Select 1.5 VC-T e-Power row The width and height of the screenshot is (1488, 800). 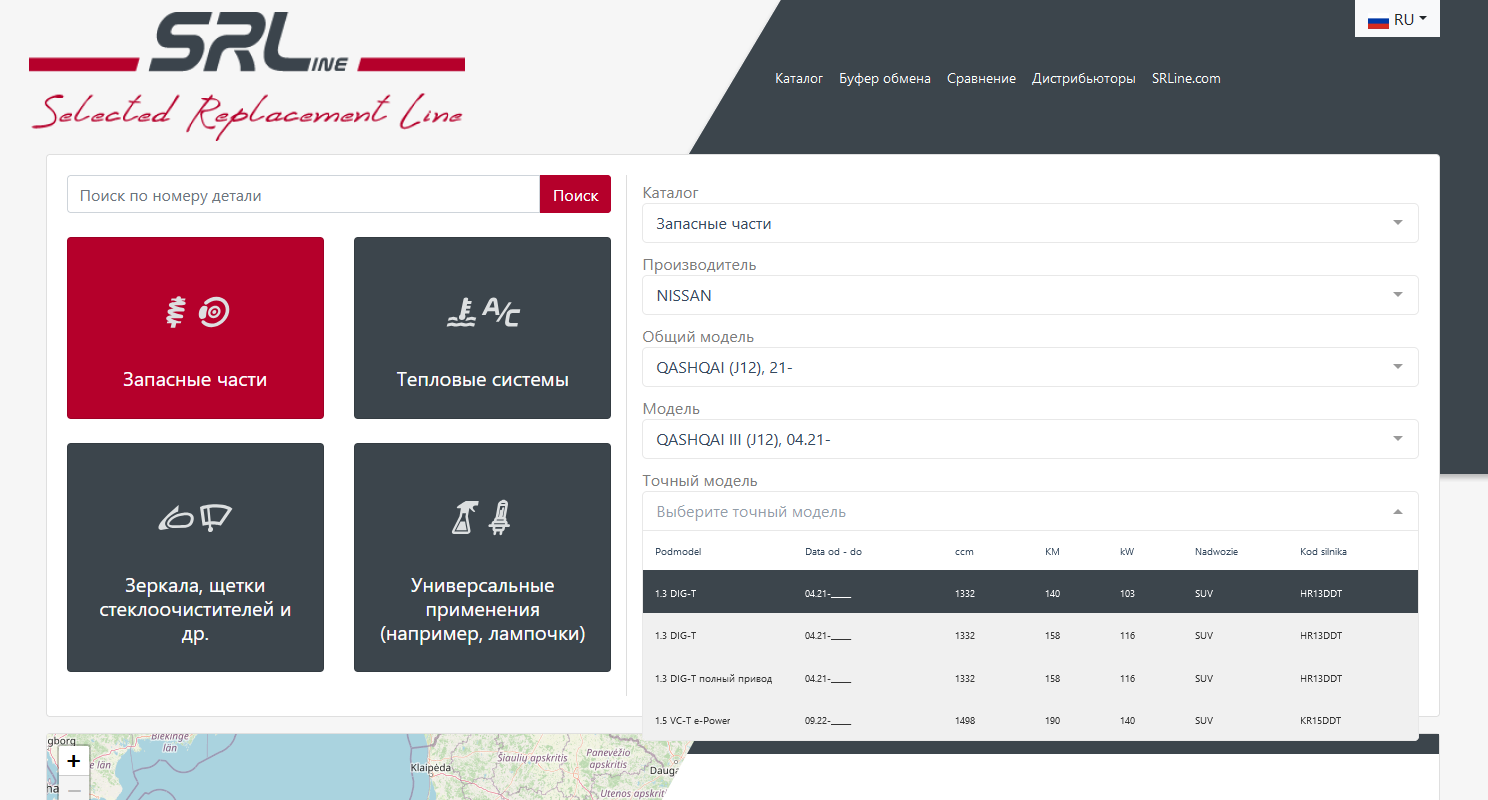[1030, 719]
